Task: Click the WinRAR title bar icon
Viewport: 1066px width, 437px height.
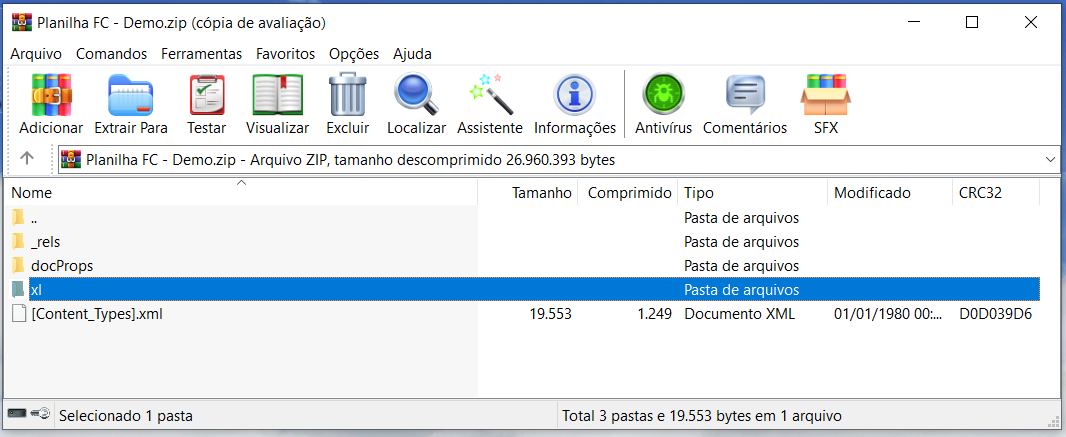Action: pos(22,22)
